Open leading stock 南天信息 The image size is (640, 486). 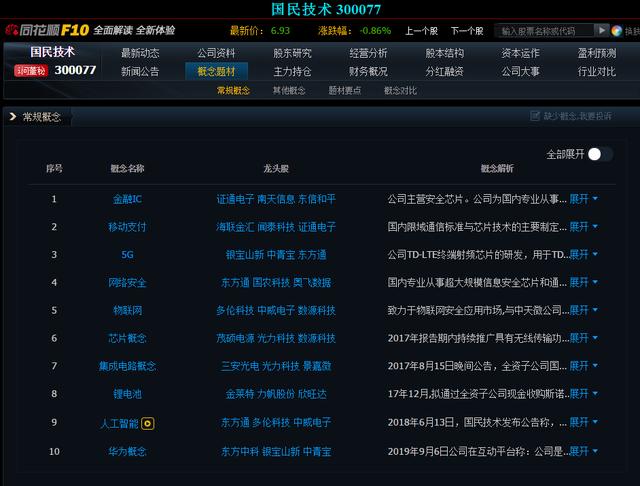[x=276, y=199]
